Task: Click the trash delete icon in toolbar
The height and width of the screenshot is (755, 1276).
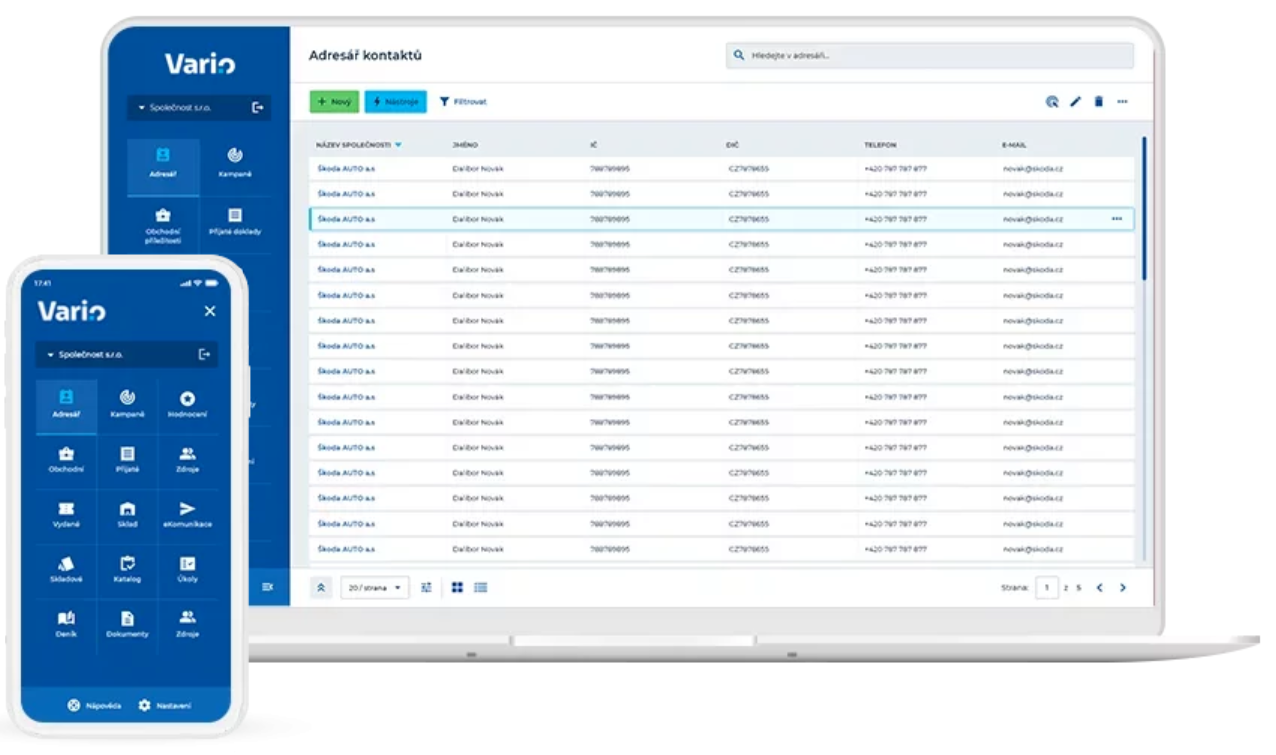Action: coord(1098,102)
